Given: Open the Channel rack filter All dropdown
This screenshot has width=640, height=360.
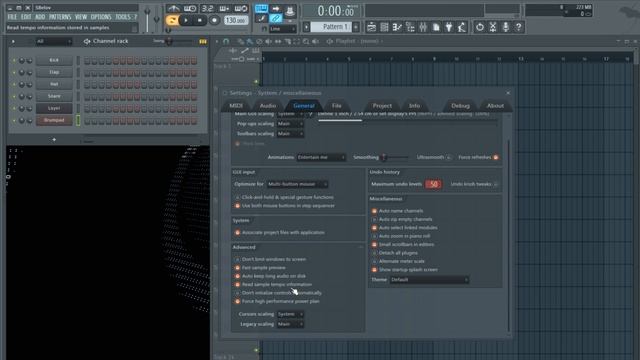Looking at the screenshot, I should 54,41.
